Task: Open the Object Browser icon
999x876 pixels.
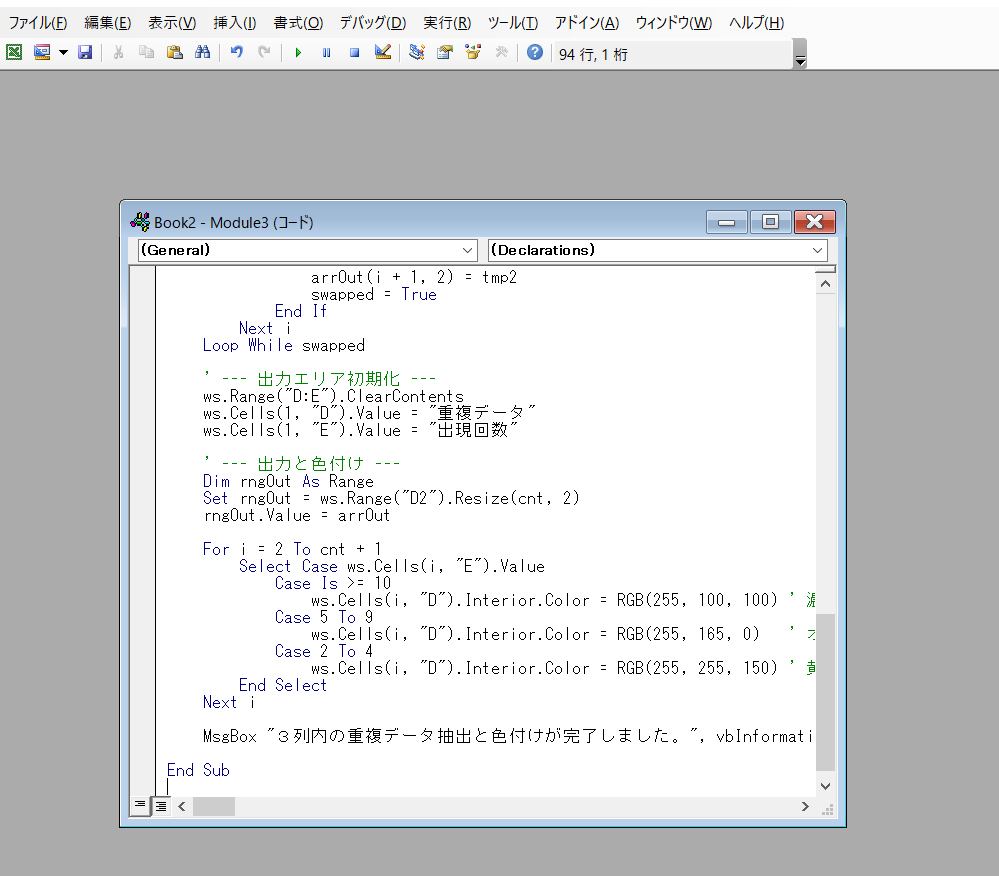Action: pos(473,52)
